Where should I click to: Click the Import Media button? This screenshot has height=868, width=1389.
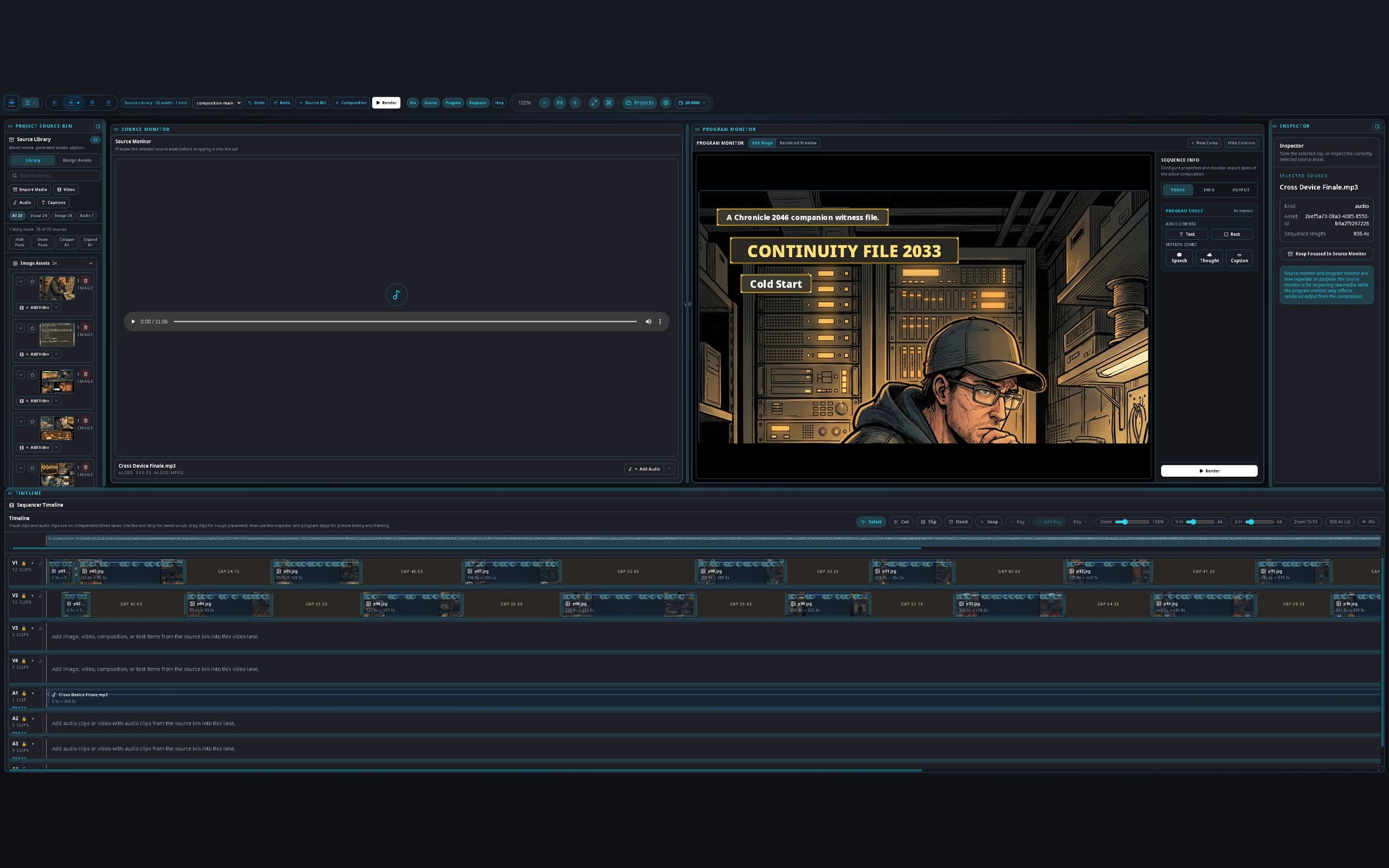(30, 189)
